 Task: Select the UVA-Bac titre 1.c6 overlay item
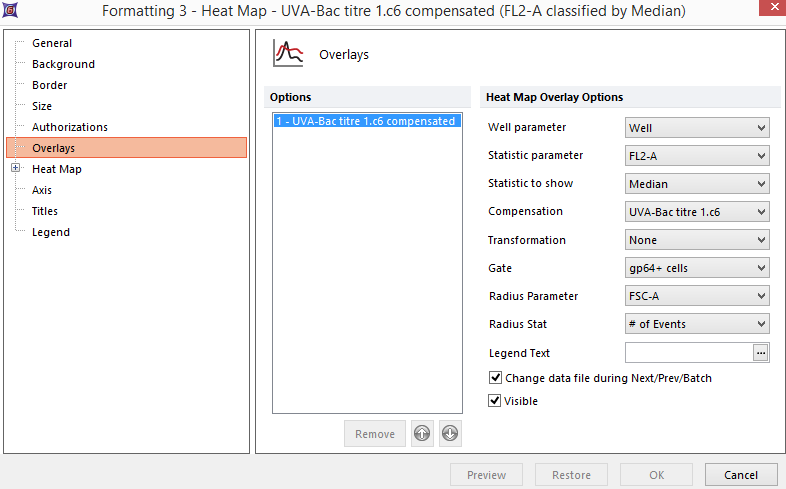pos(366,121)
